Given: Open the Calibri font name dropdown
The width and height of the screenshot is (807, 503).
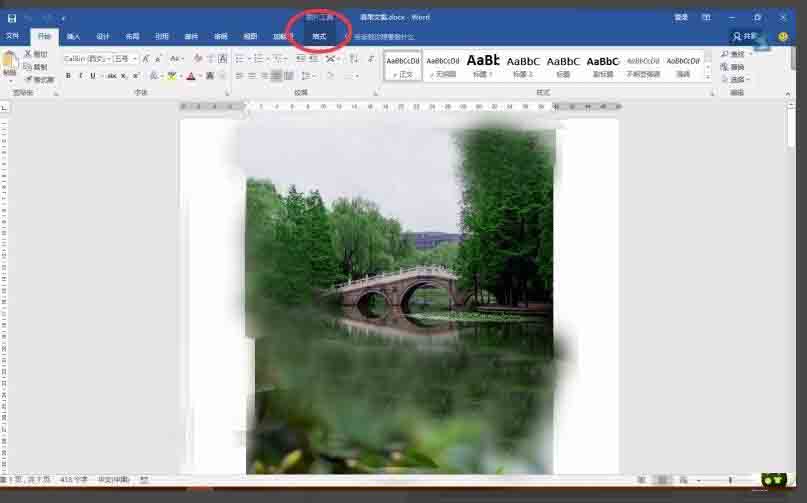Looking at the screenshot, I should pos(87,59).
